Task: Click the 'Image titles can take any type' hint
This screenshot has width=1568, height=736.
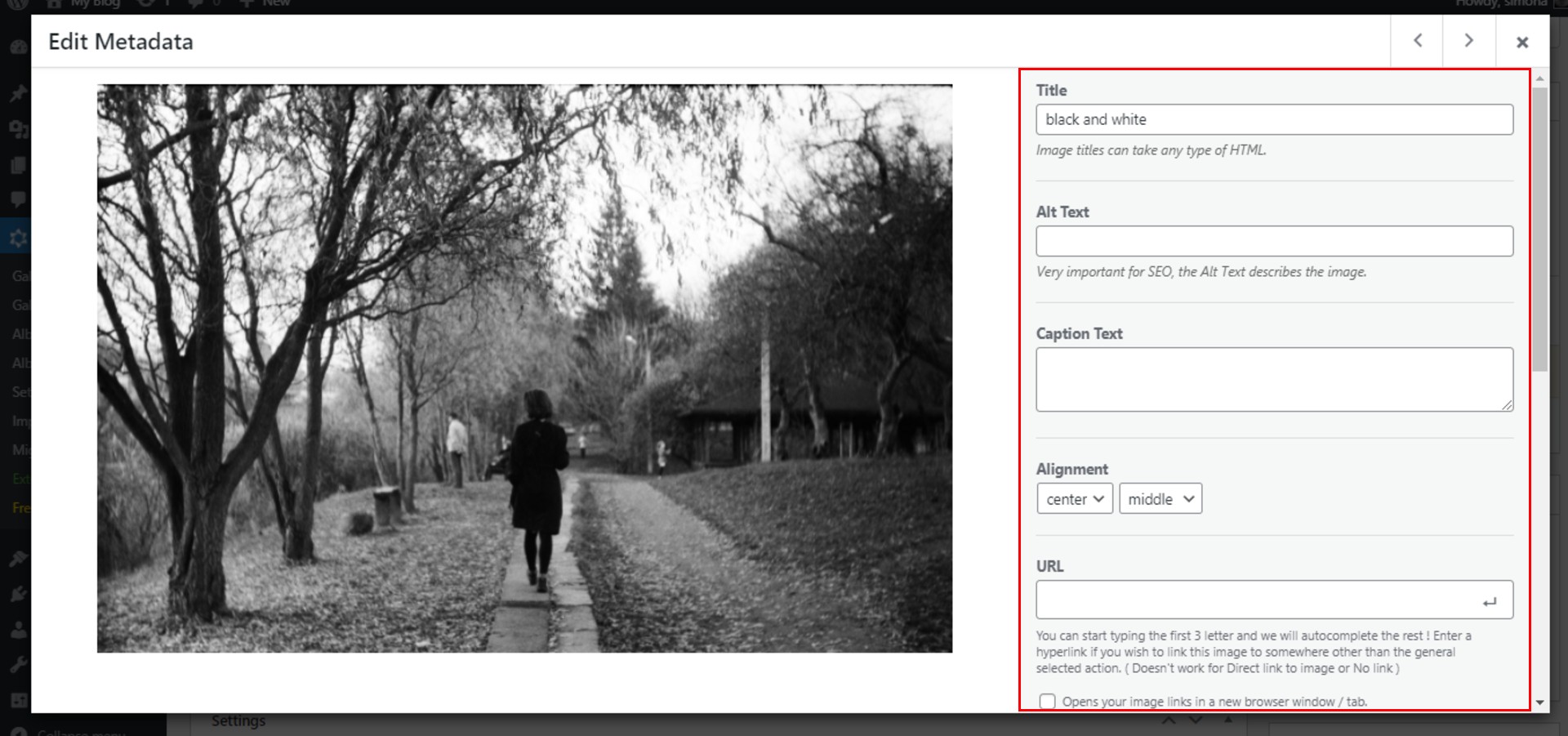Action: [x=1151, y=150]
